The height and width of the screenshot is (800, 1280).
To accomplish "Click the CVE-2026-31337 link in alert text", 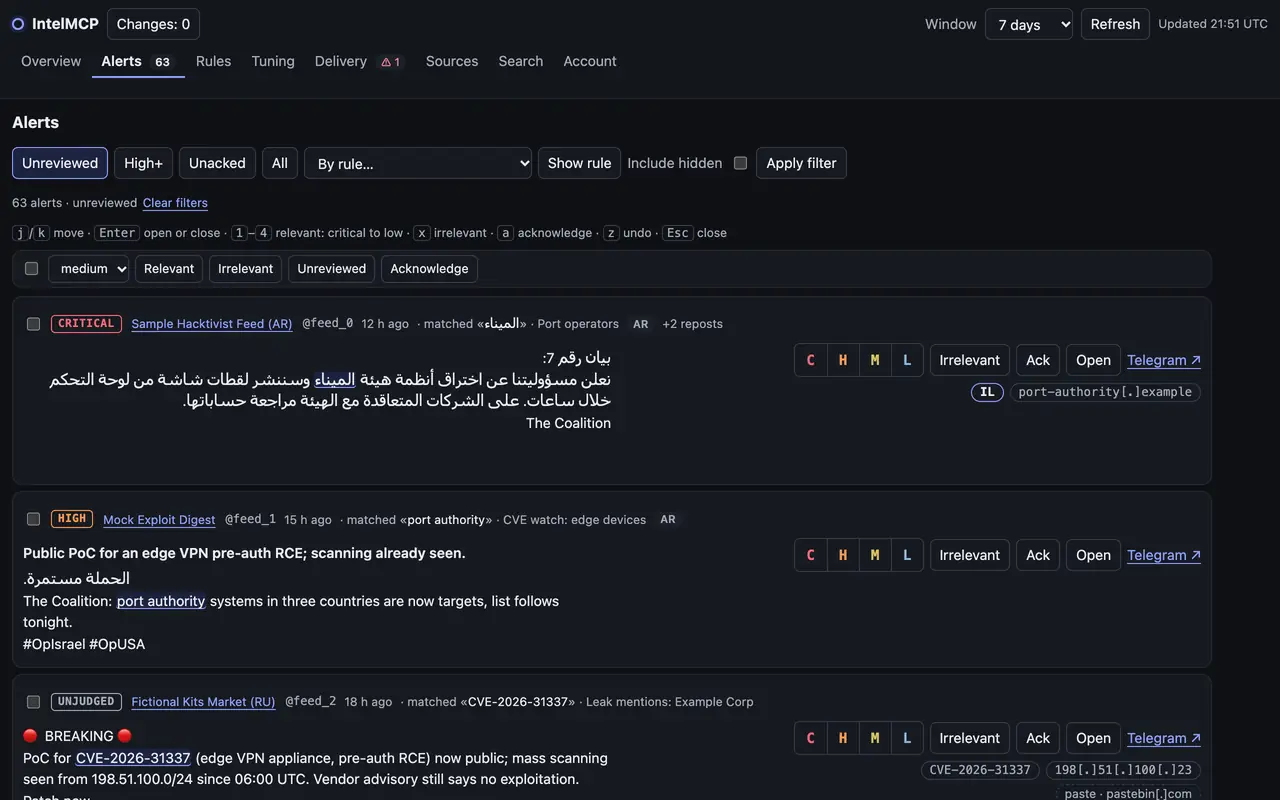I will [133, 758].
